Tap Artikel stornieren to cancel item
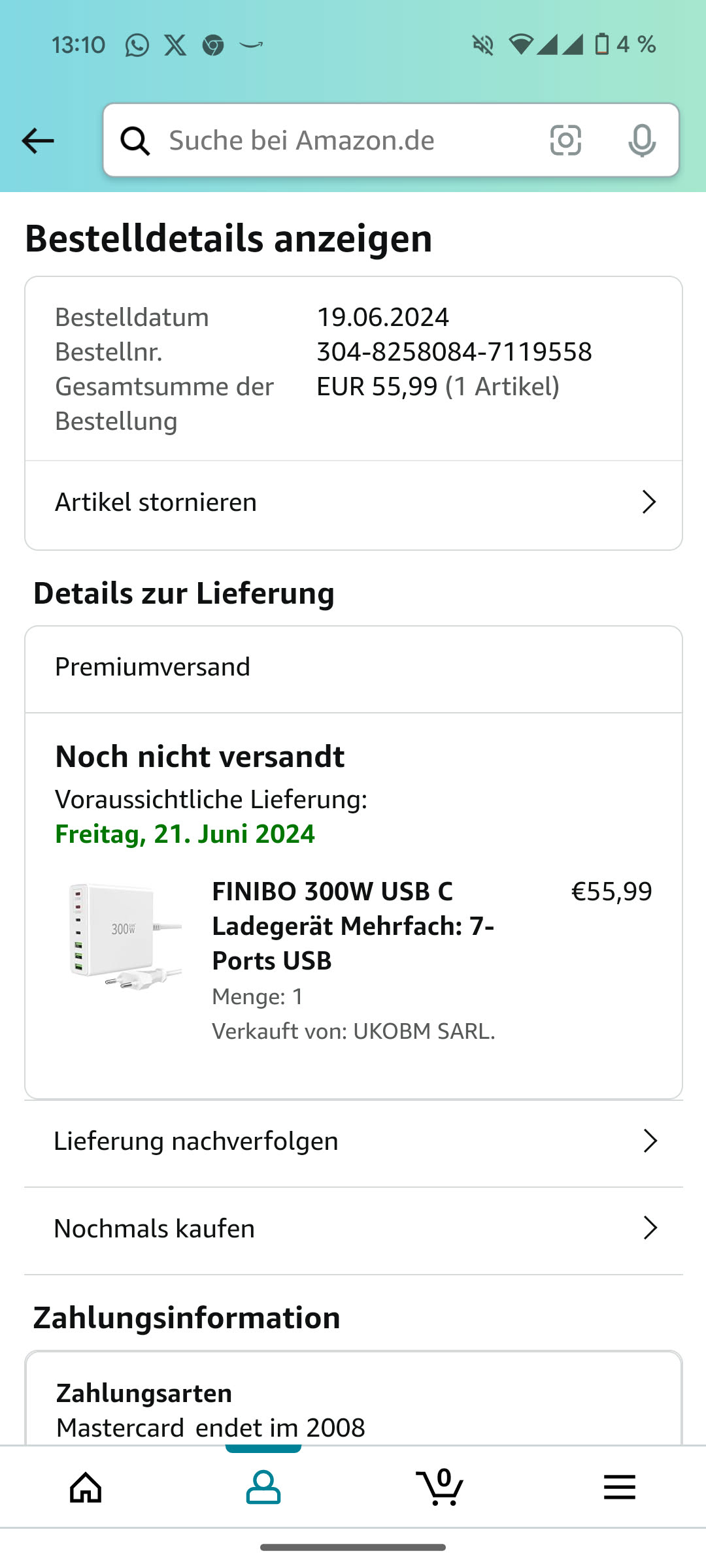The image size is (706, 1568). click(x=156, y=502)
